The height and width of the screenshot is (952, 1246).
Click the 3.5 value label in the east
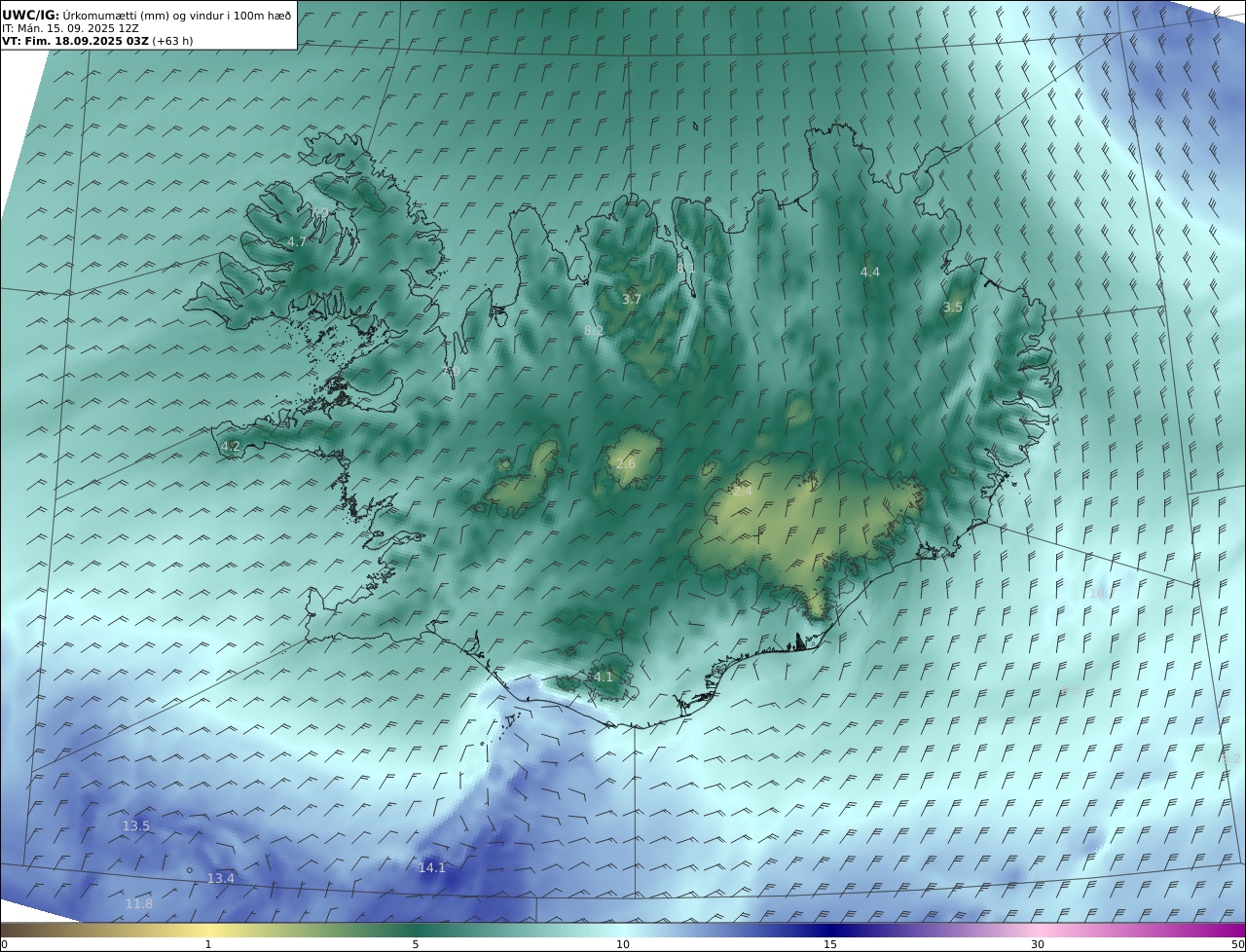[953, 307]
